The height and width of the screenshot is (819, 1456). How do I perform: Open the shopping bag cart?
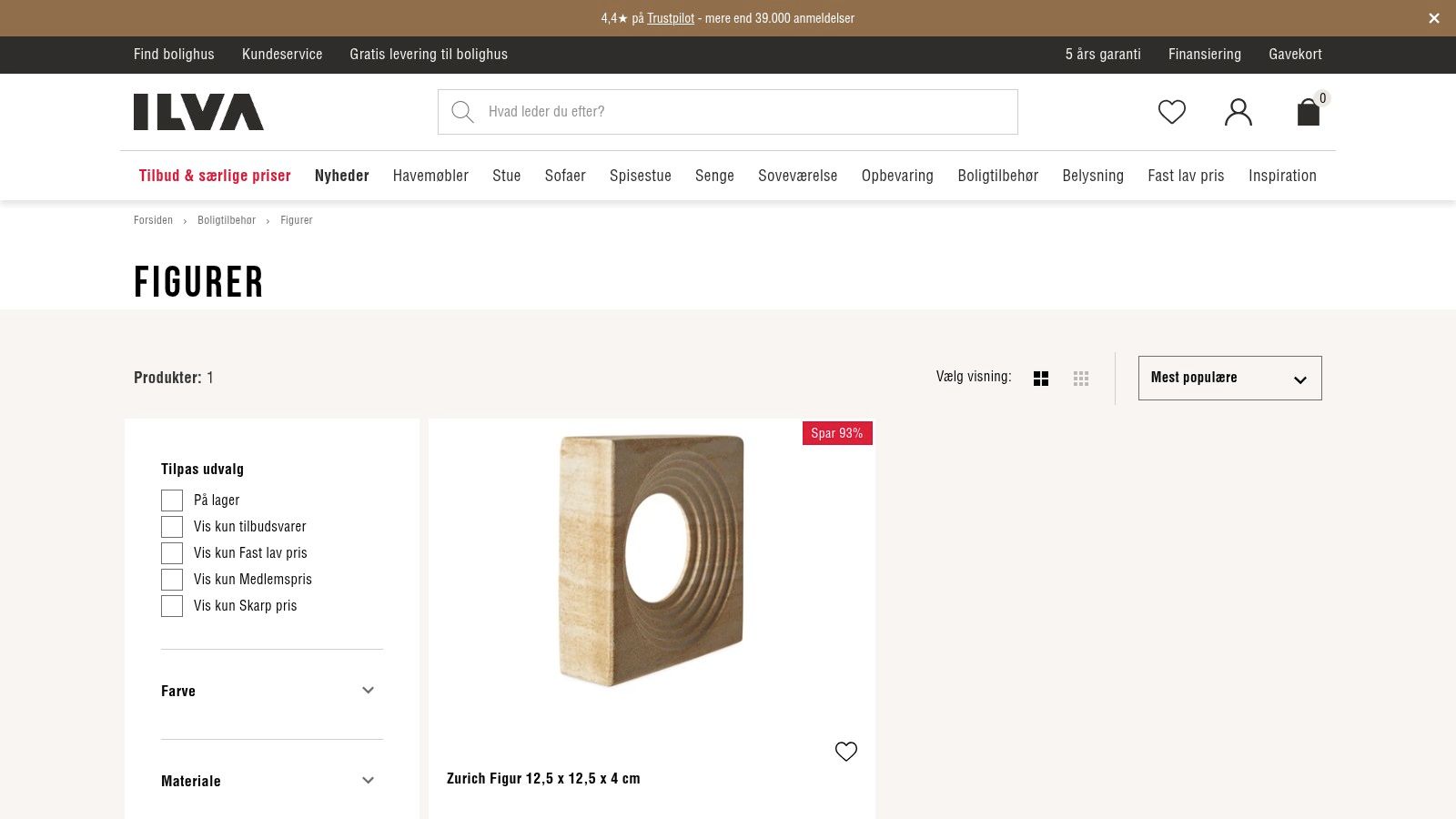coord(1308,112)
